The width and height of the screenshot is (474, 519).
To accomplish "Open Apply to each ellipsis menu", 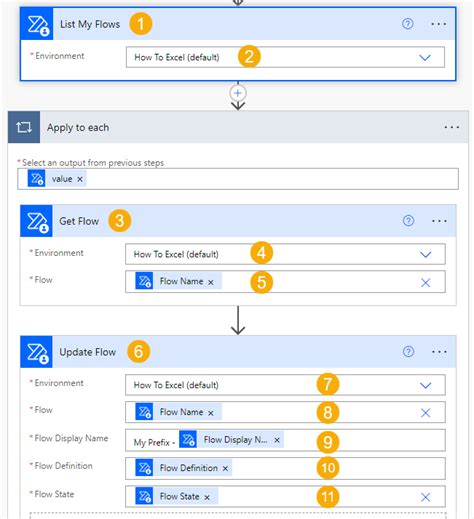I will (x=451, y=127).
